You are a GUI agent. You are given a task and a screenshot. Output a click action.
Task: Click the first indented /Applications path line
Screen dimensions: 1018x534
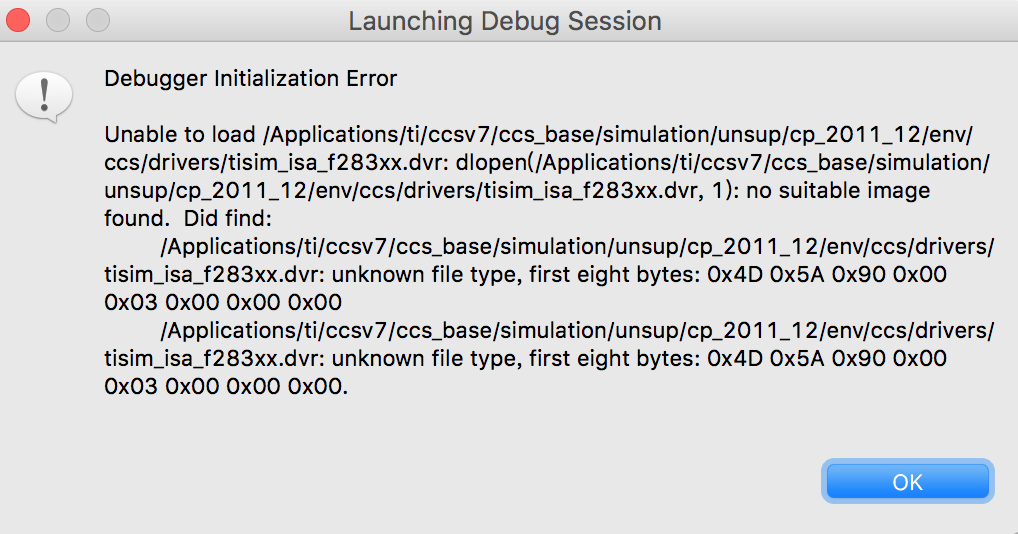[577, 246]
